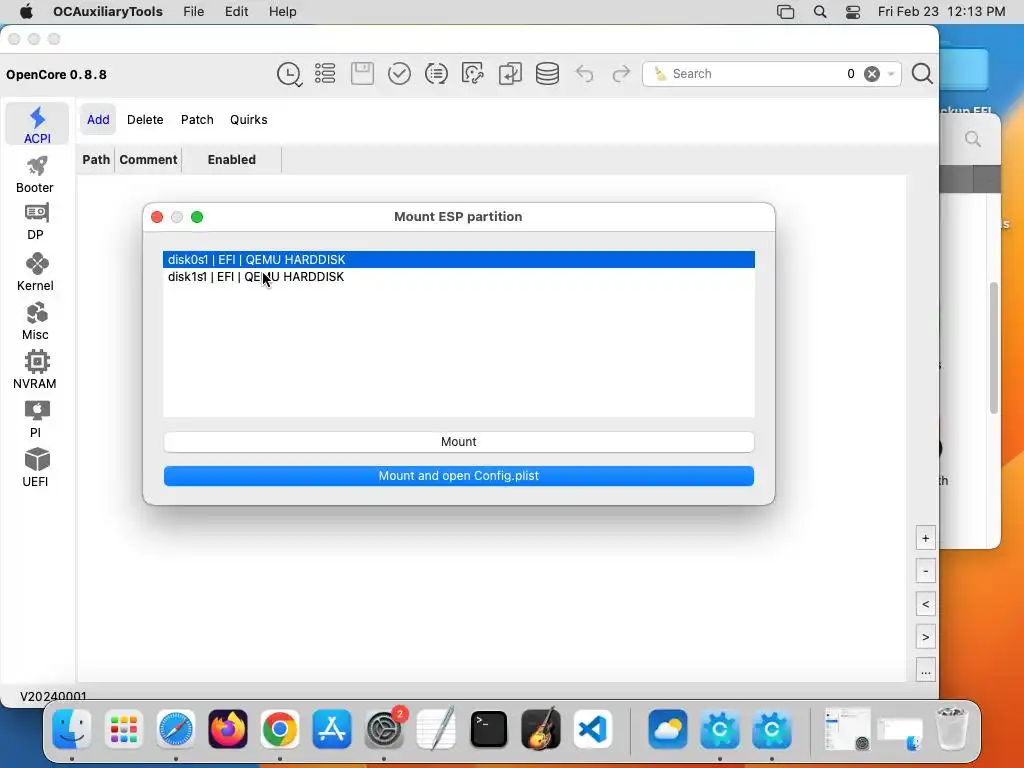Go to the UEFI sidebar section
The width and height of the screenshot is (1024, 768).
35,468
